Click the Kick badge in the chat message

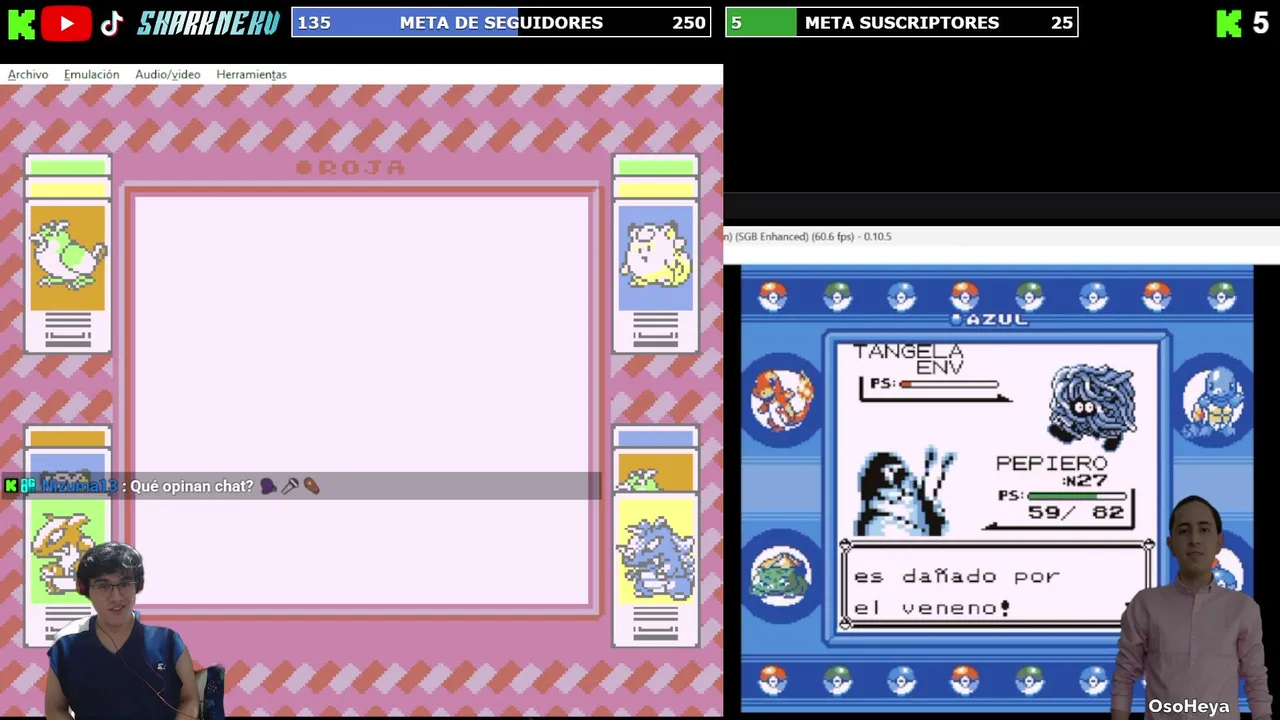[x=11, y=486]
